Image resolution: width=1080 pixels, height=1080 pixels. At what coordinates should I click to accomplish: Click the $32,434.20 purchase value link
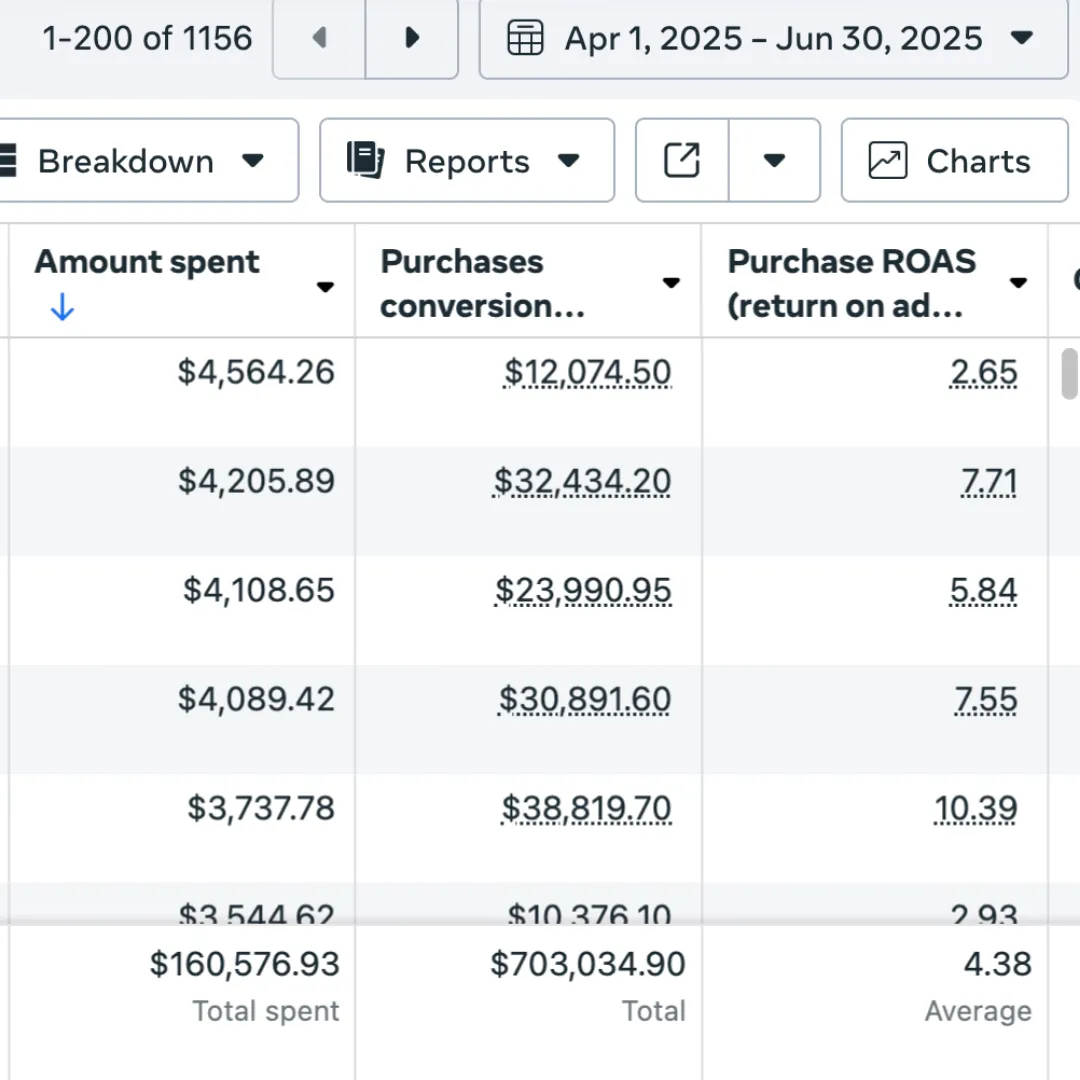click(x=582, y=482)
